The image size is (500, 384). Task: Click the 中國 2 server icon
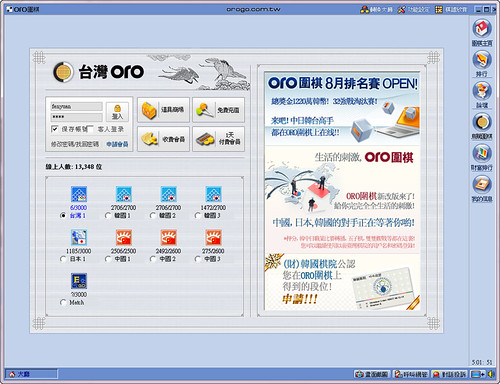coord(168,238)
